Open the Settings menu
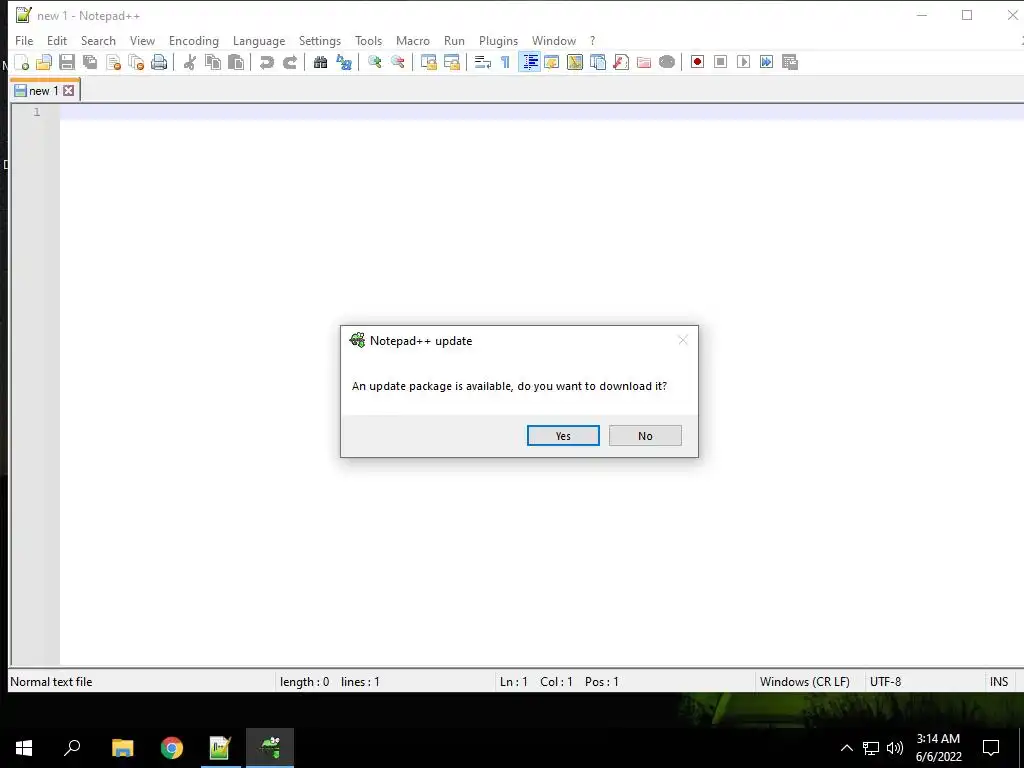The width and height of the screenshot is (1024, 768). pyautogui.click(x=320, y=40)
